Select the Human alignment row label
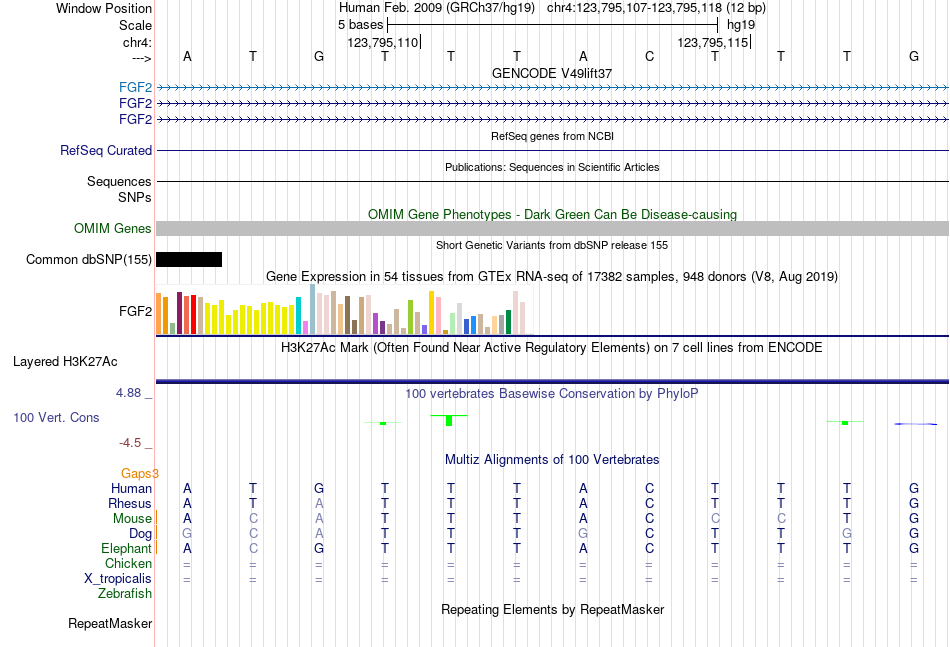The width and height of the screenshot is (950, 647). (131, 488)
